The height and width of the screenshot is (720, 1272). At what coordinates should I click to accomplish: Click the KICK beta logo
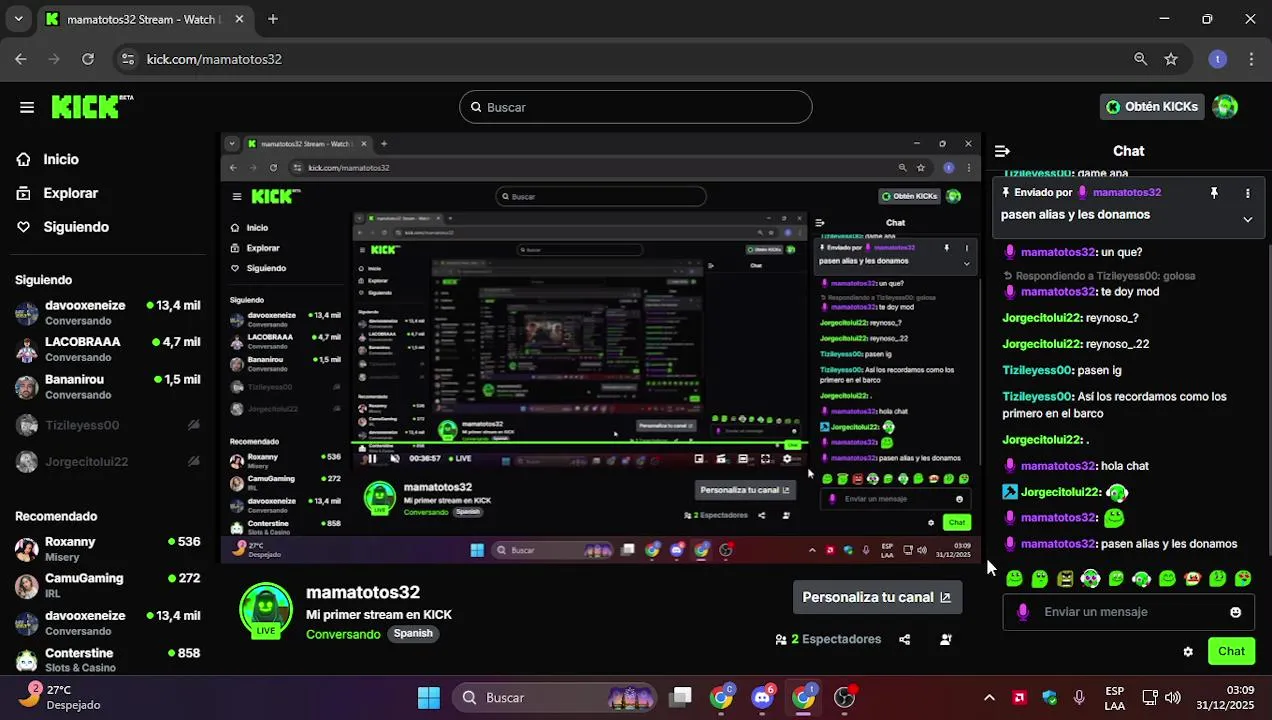92,106
